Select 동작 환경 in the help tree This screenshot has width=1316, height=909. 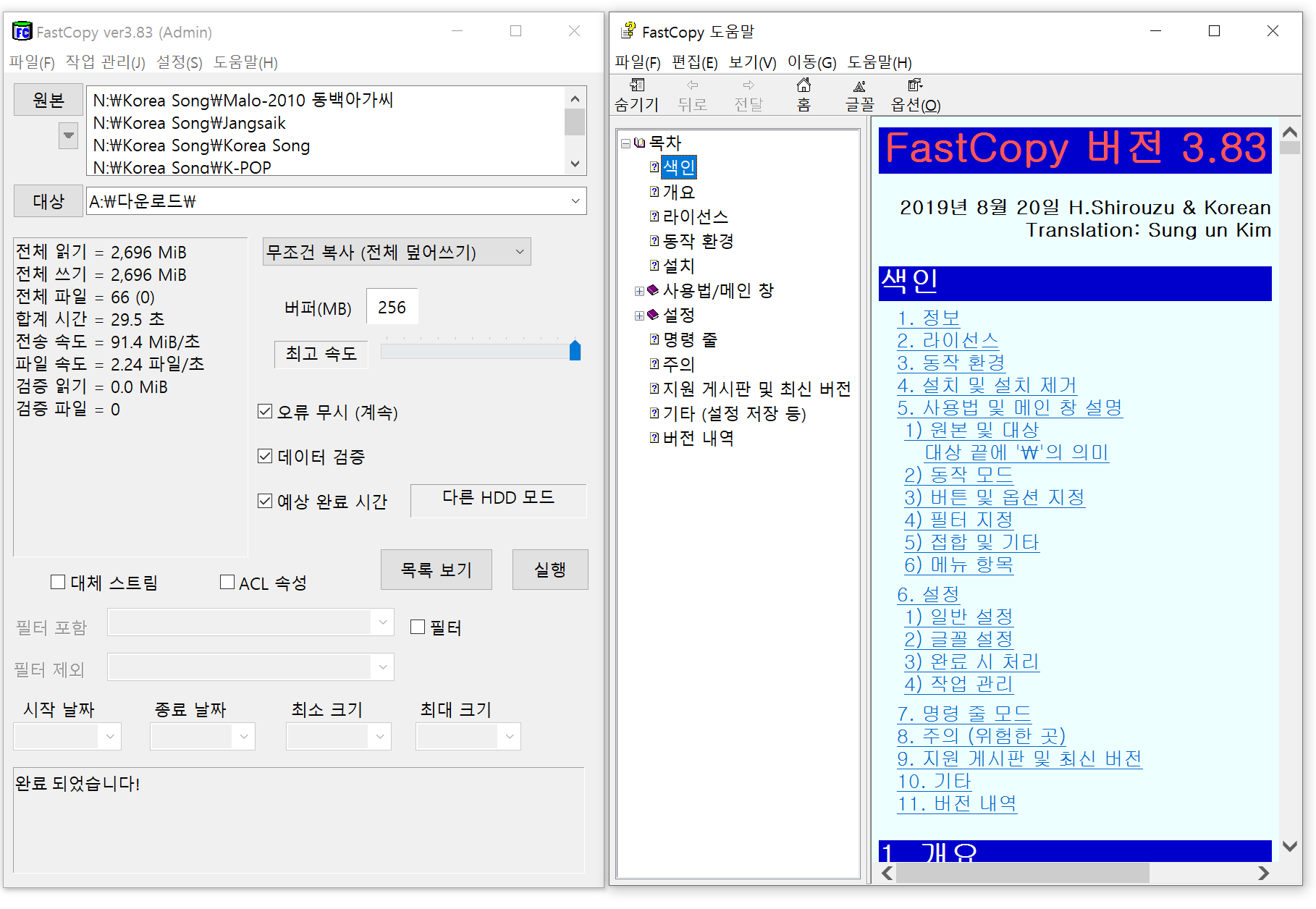tap(698, 241)
